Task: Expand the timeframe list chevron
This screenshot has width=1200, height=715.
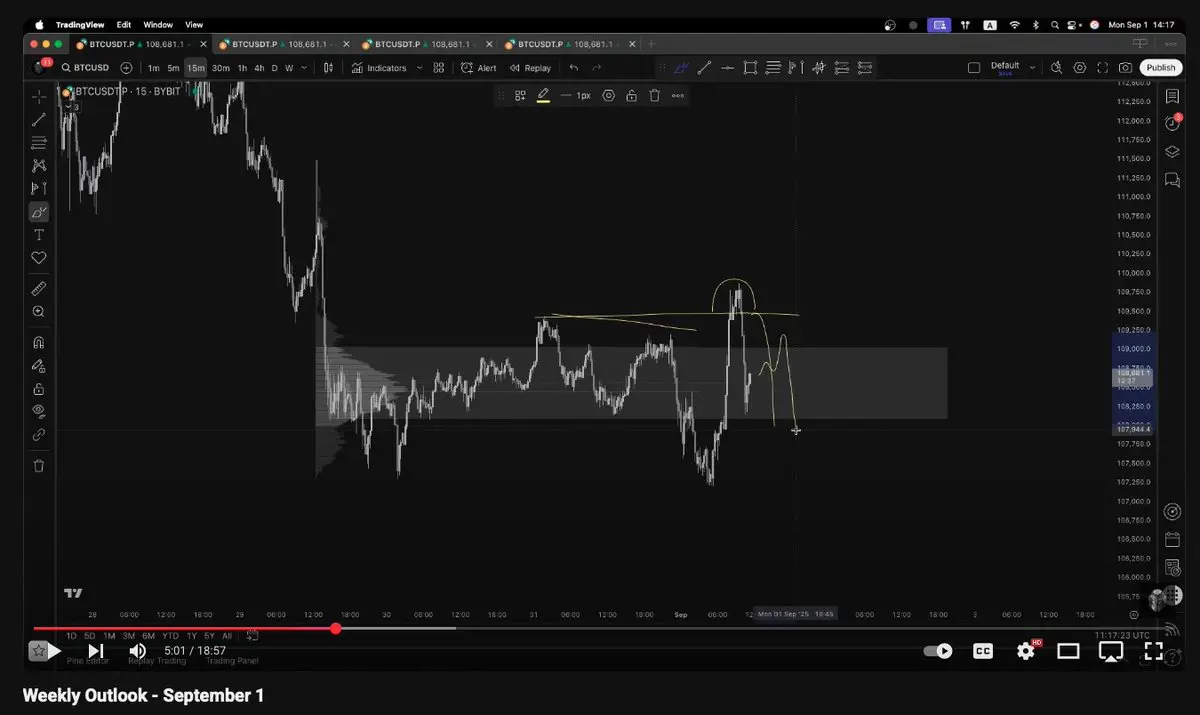Action: [304, 68]
